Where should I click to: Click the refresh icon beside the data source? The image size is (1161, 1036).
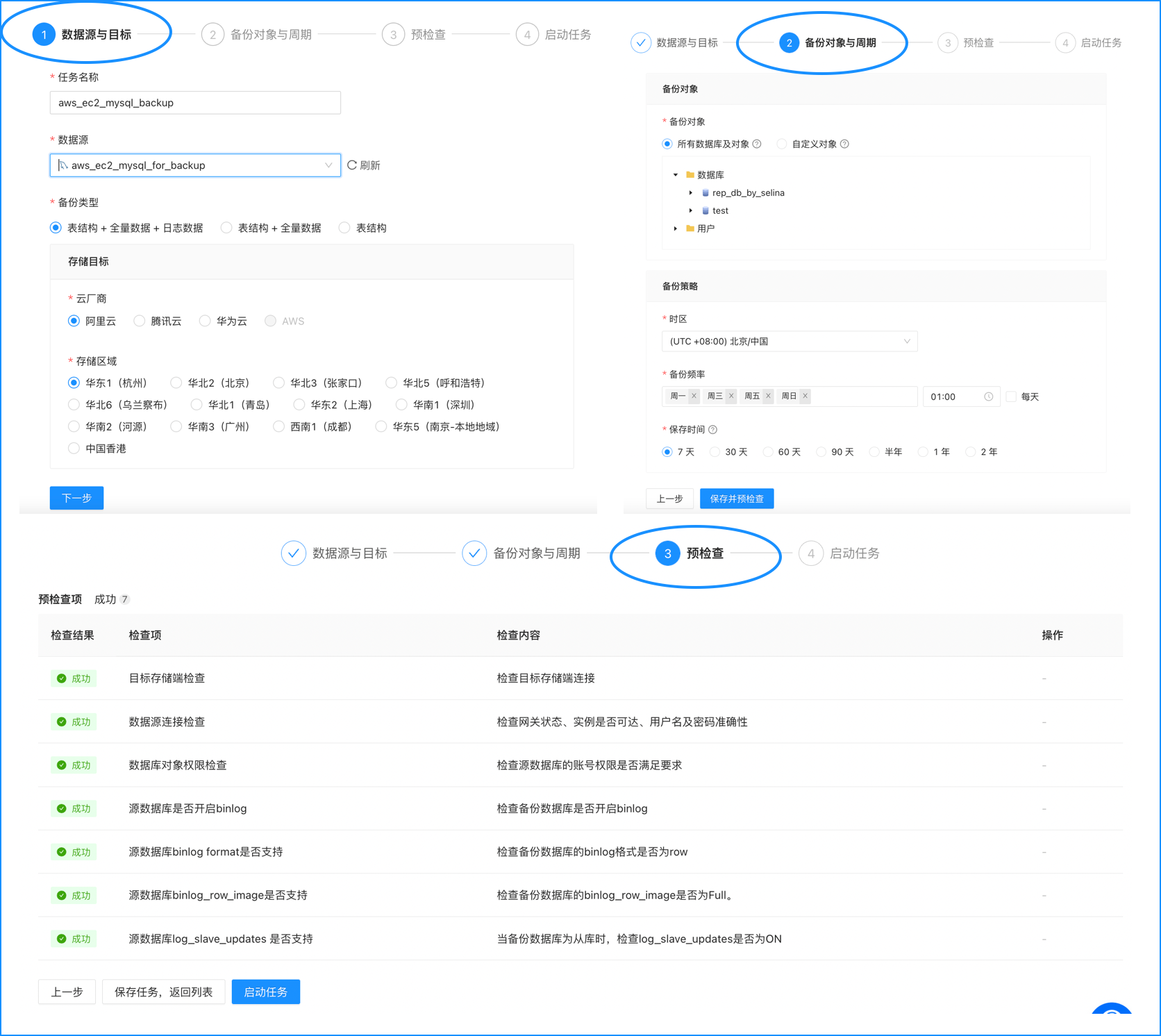click(x=352, y=165)
